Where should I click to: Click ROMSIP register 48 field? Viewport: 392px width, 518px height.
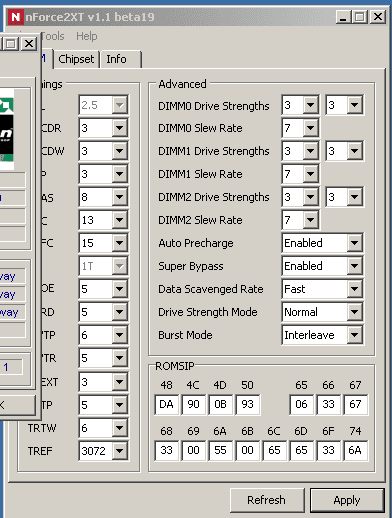(167, 405)
